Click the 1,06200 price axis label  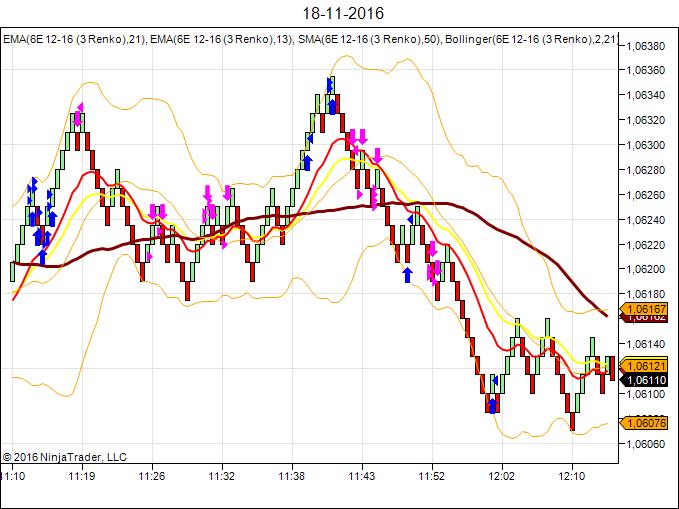click(646, 269)
